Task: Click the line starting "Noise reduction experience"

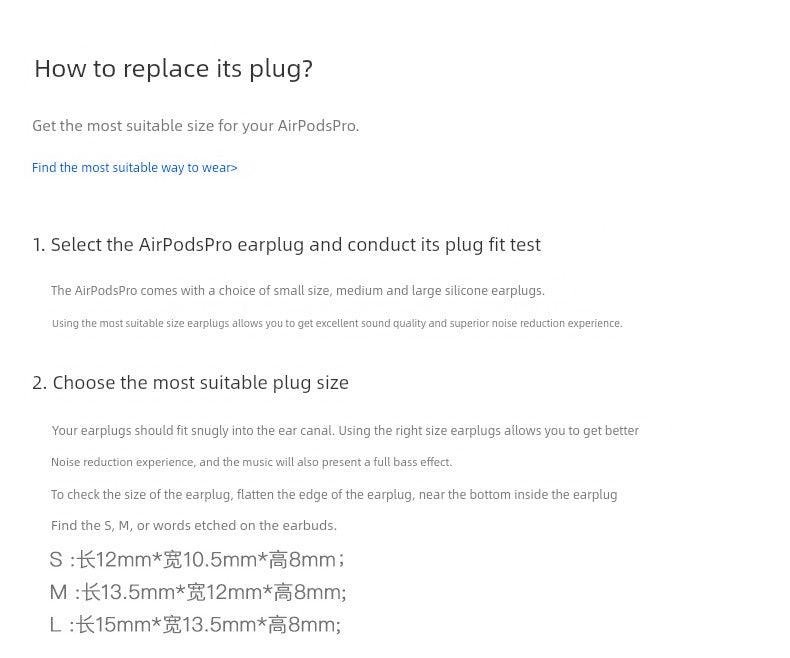Action: click(x=251, y=462)
